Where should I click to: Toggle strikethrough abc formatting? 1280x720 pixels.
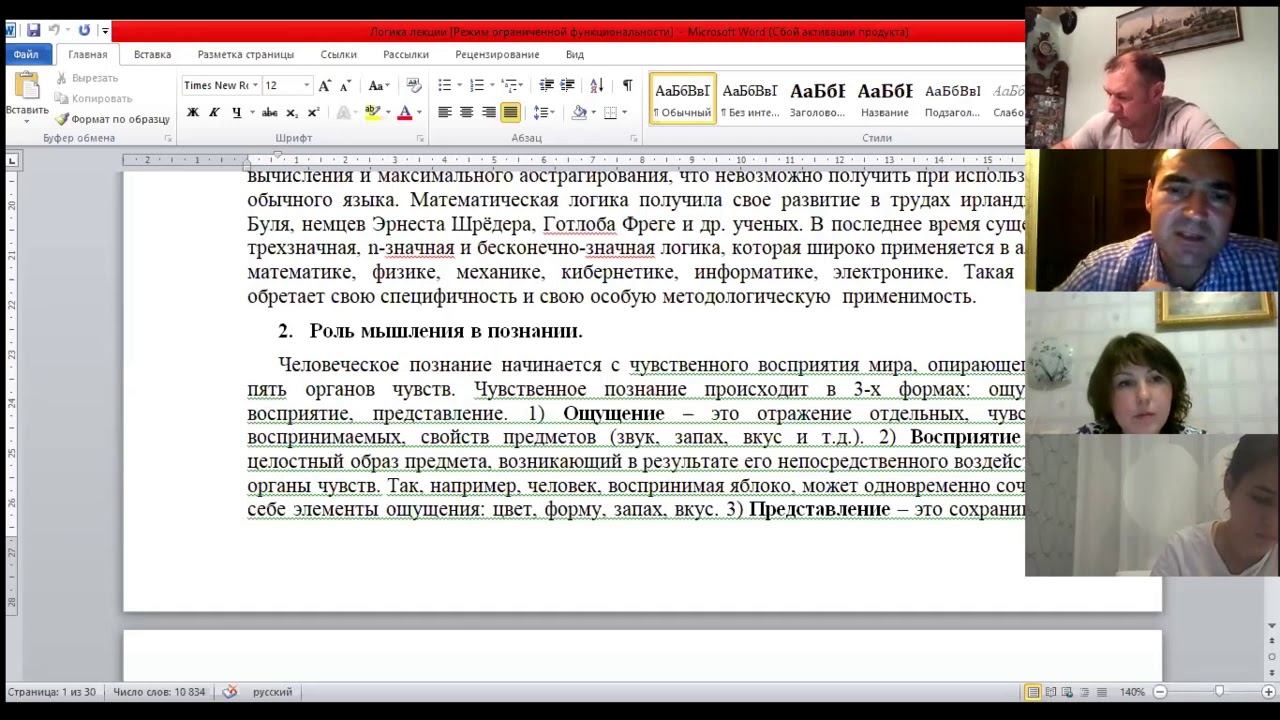click(x=269, y=112)
